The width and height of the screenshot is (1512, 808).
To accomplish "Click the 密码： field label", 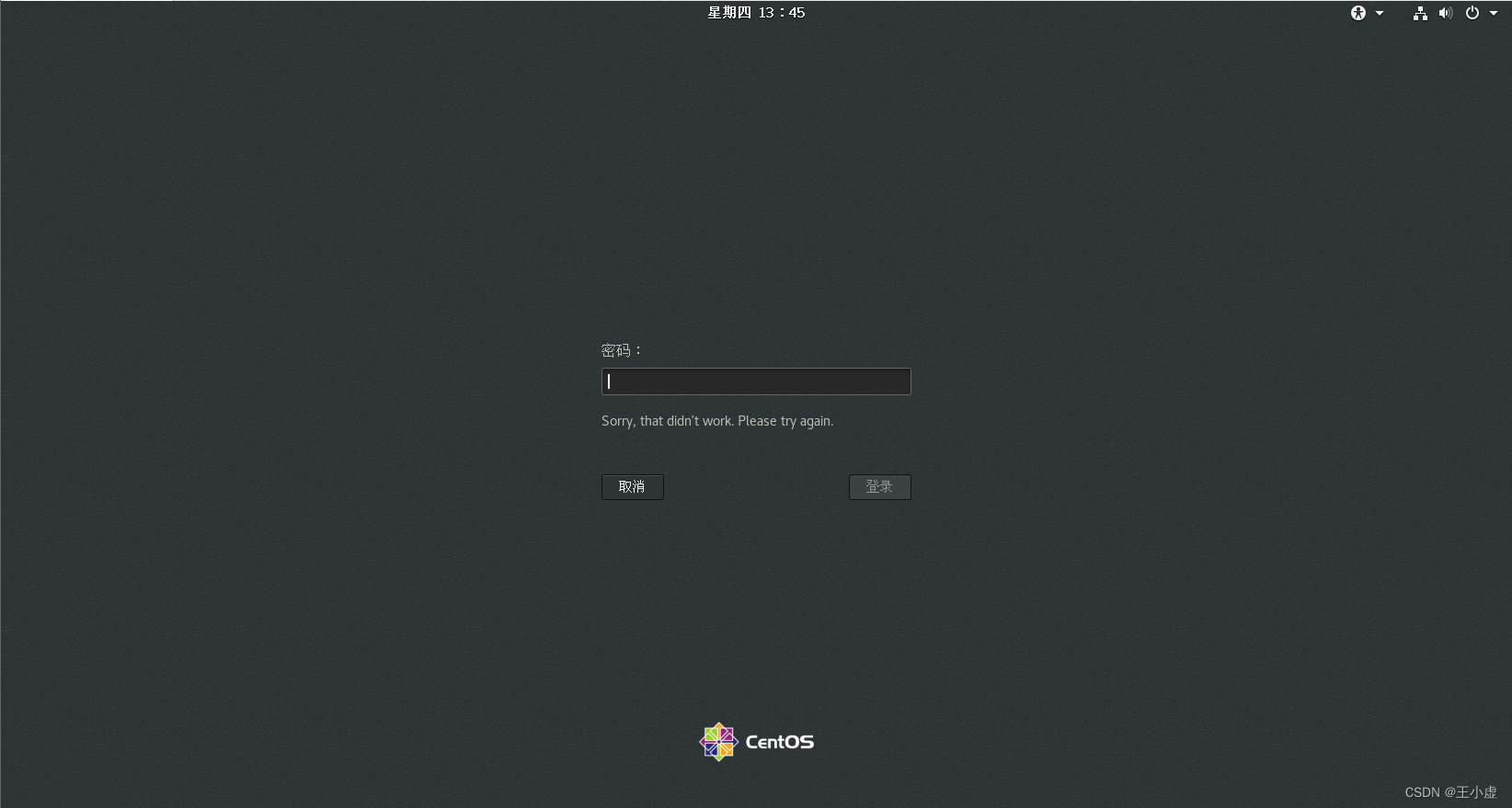I will (x=622, y=350).
